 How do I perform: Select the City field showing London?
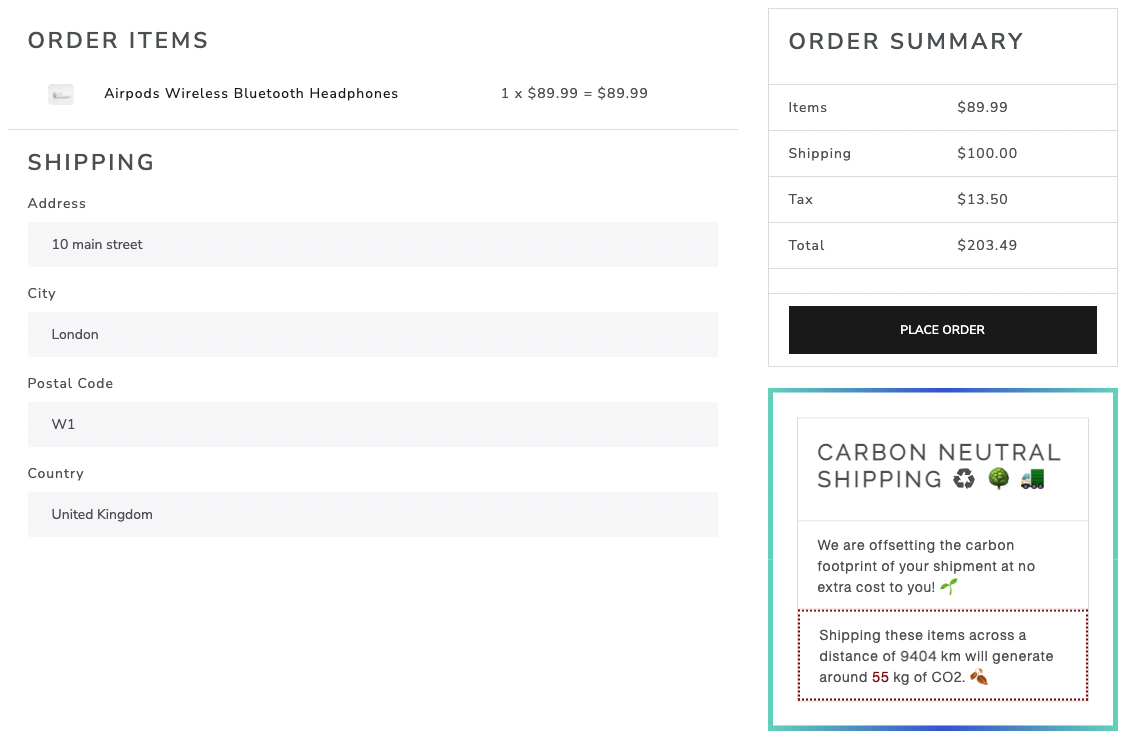pyautogui.click(x=372, y=334)
